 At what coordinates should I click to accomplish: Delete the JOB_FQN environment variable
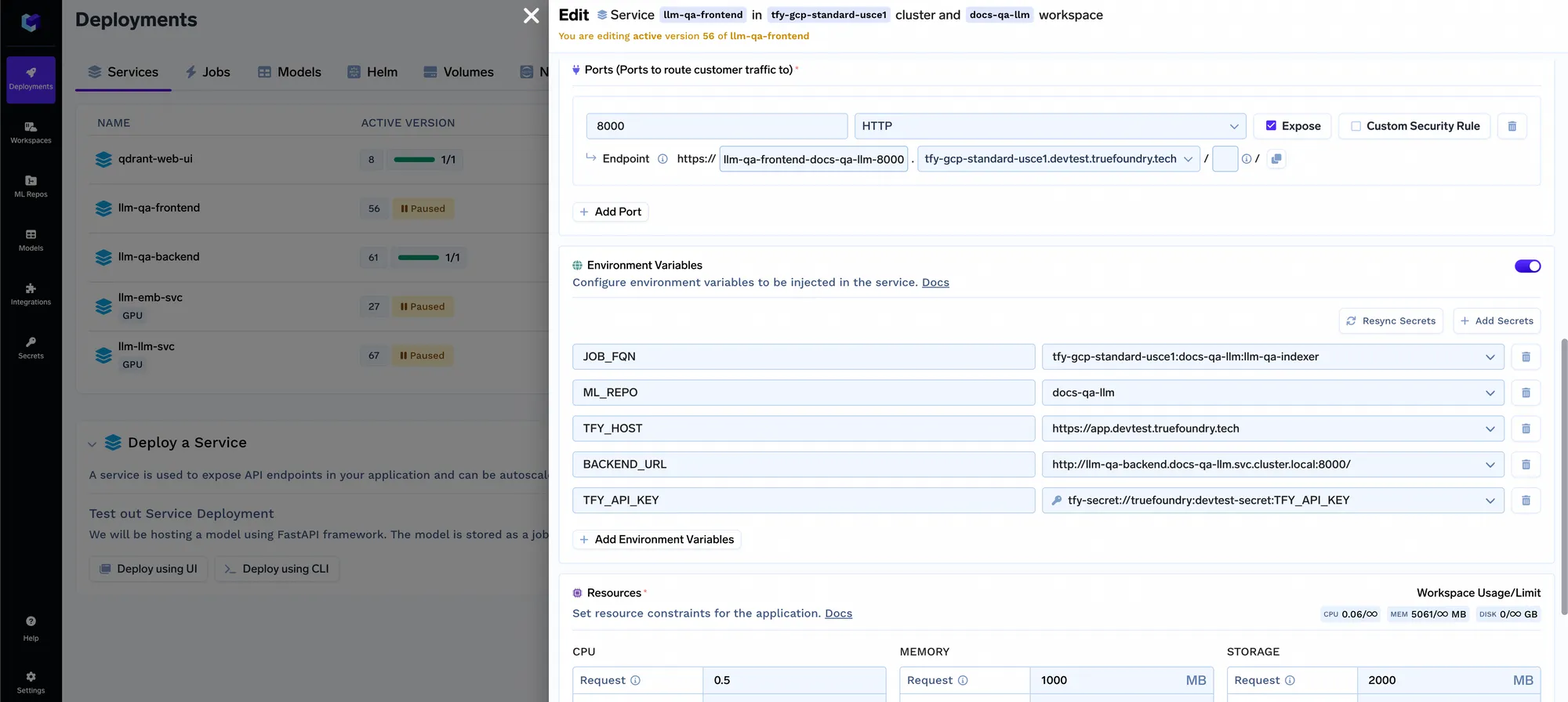tap(1526, 357)
